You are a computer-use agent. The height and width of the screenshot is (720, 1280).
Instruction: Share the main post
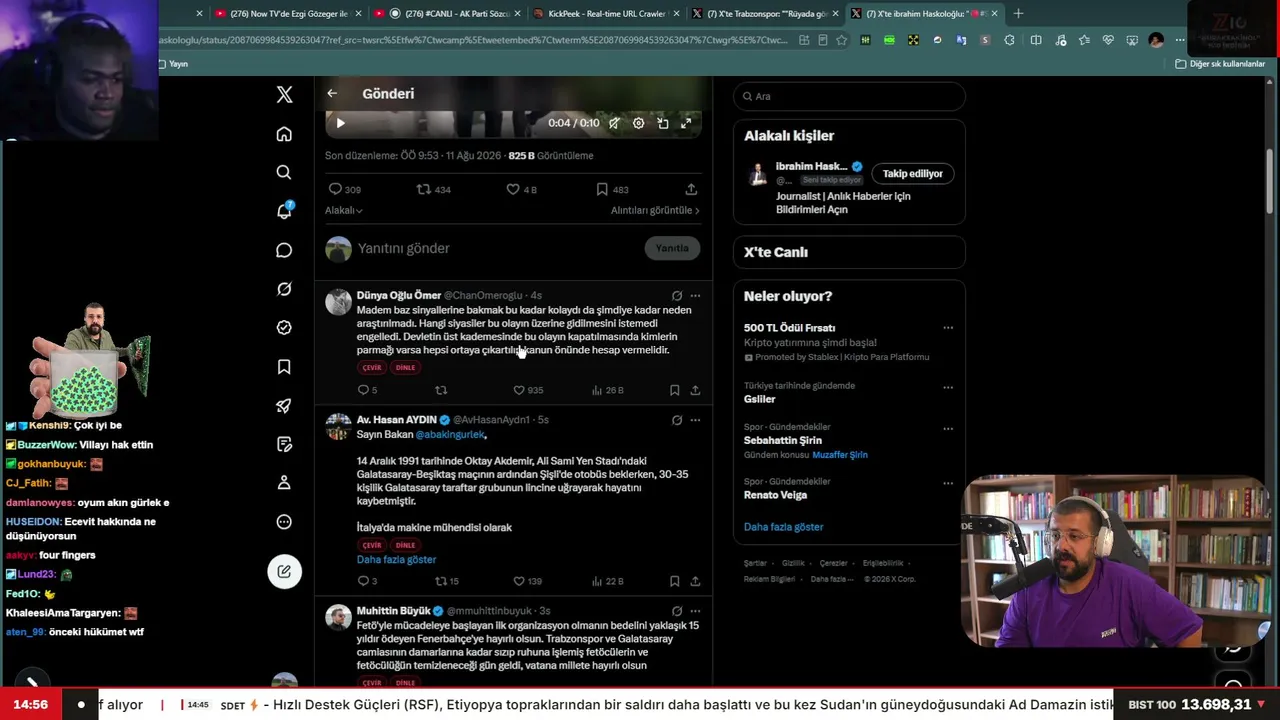pos(691,189)
